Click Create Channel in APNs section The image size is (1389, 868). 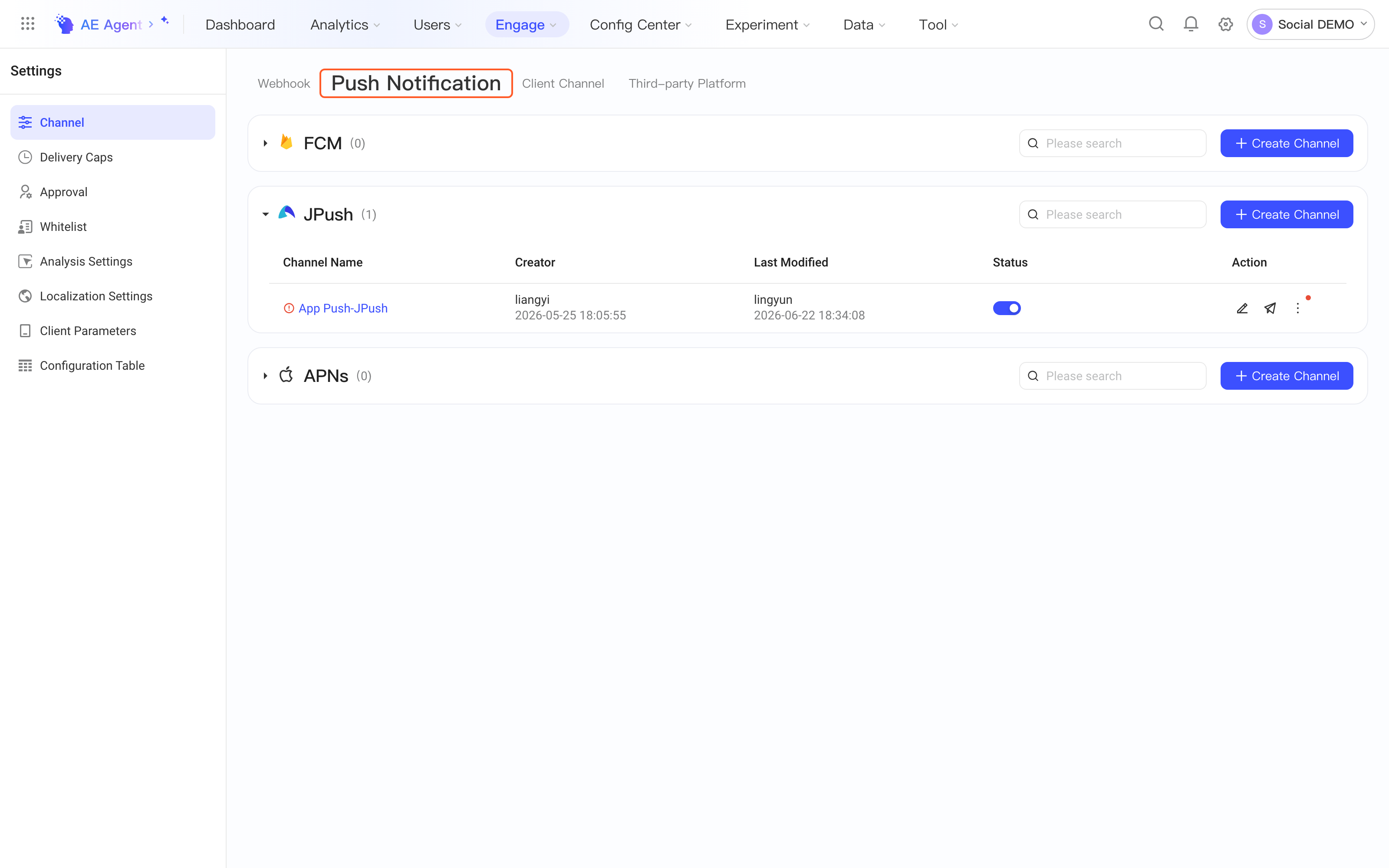click(1286, 376)
